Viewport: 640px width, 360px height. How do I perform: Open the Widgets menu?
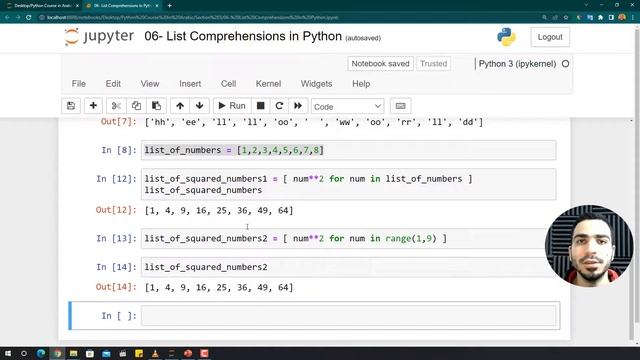tap(316, 84)
